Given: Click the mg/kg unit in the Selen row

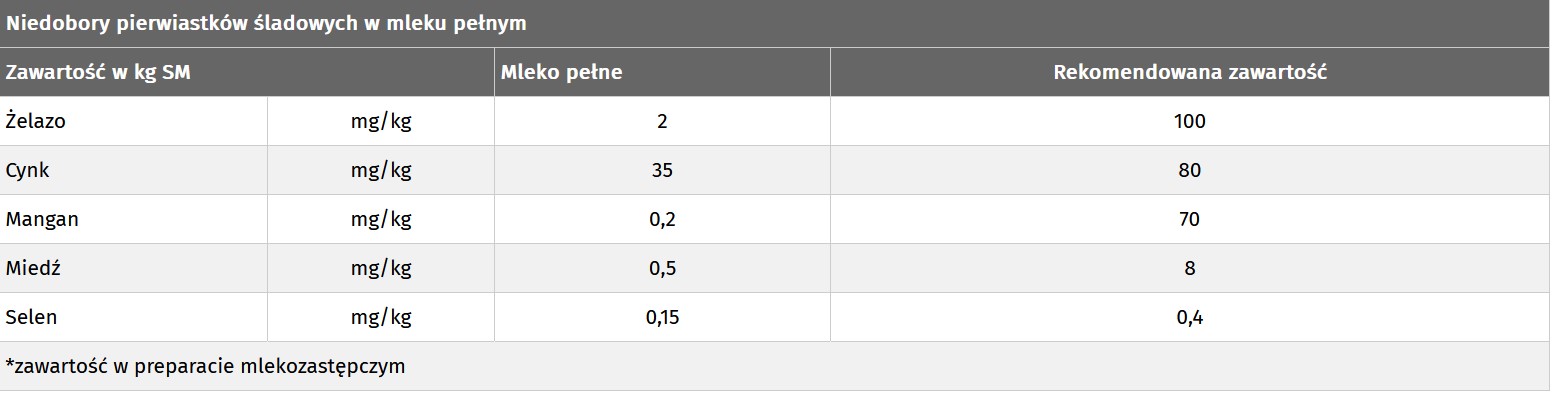Looking at the screenshot, I should point(381,318).
